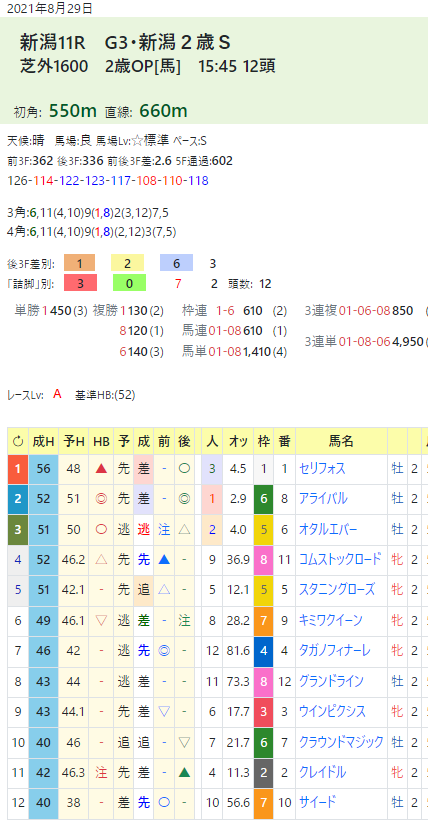Screen dimensions: 428x827
Task: Click blue 後3F差別 box showing 6
Action: (176, 263)
